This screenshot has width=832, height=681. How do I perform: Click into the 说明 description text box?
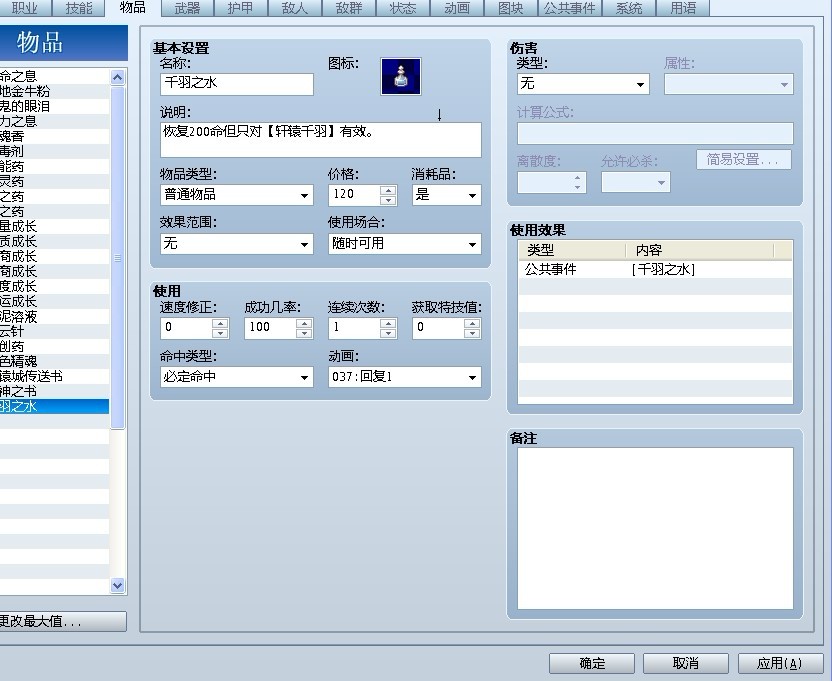tap(320, 140)
